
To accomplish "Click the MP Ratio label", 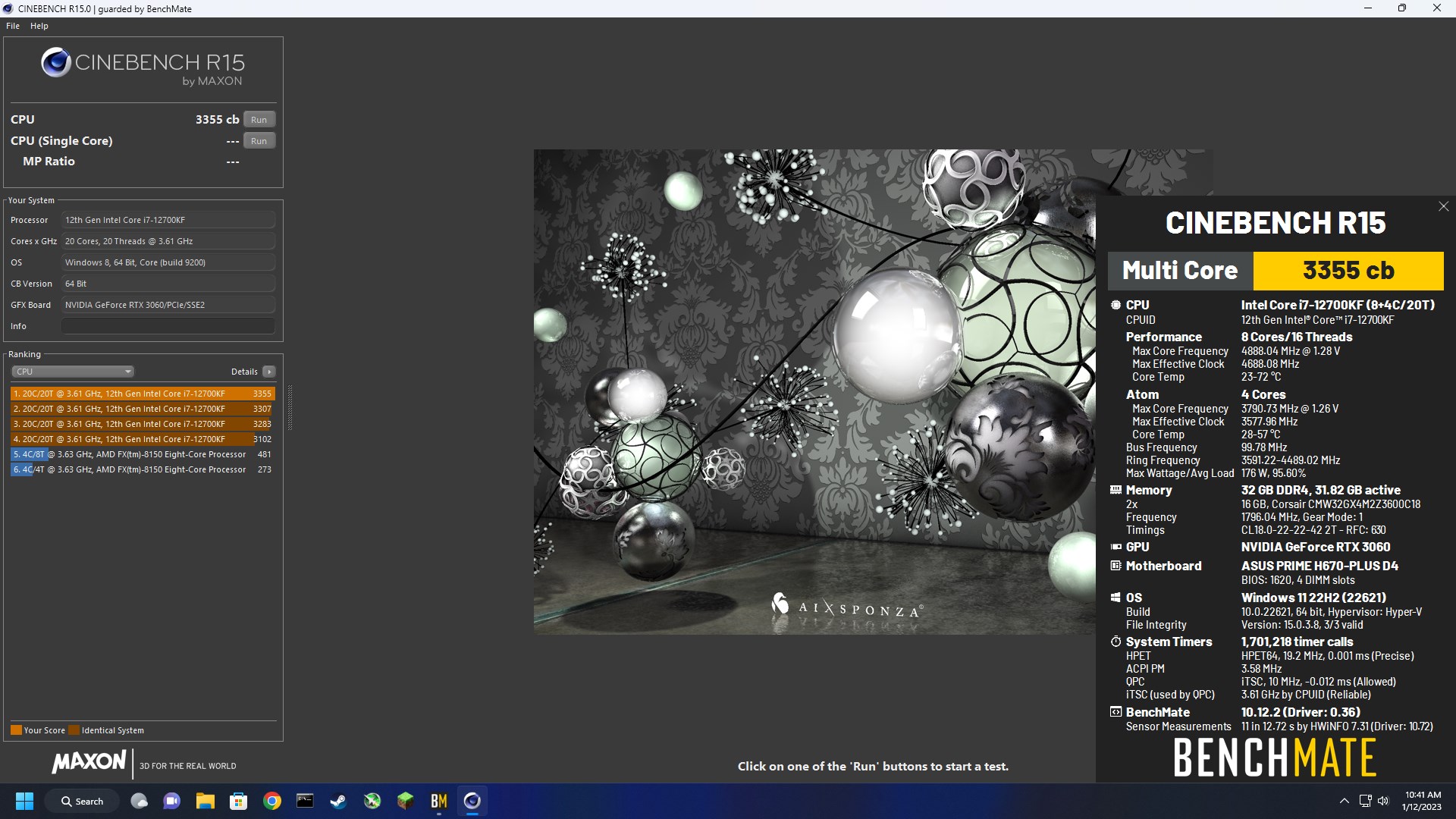I will 49,162.
